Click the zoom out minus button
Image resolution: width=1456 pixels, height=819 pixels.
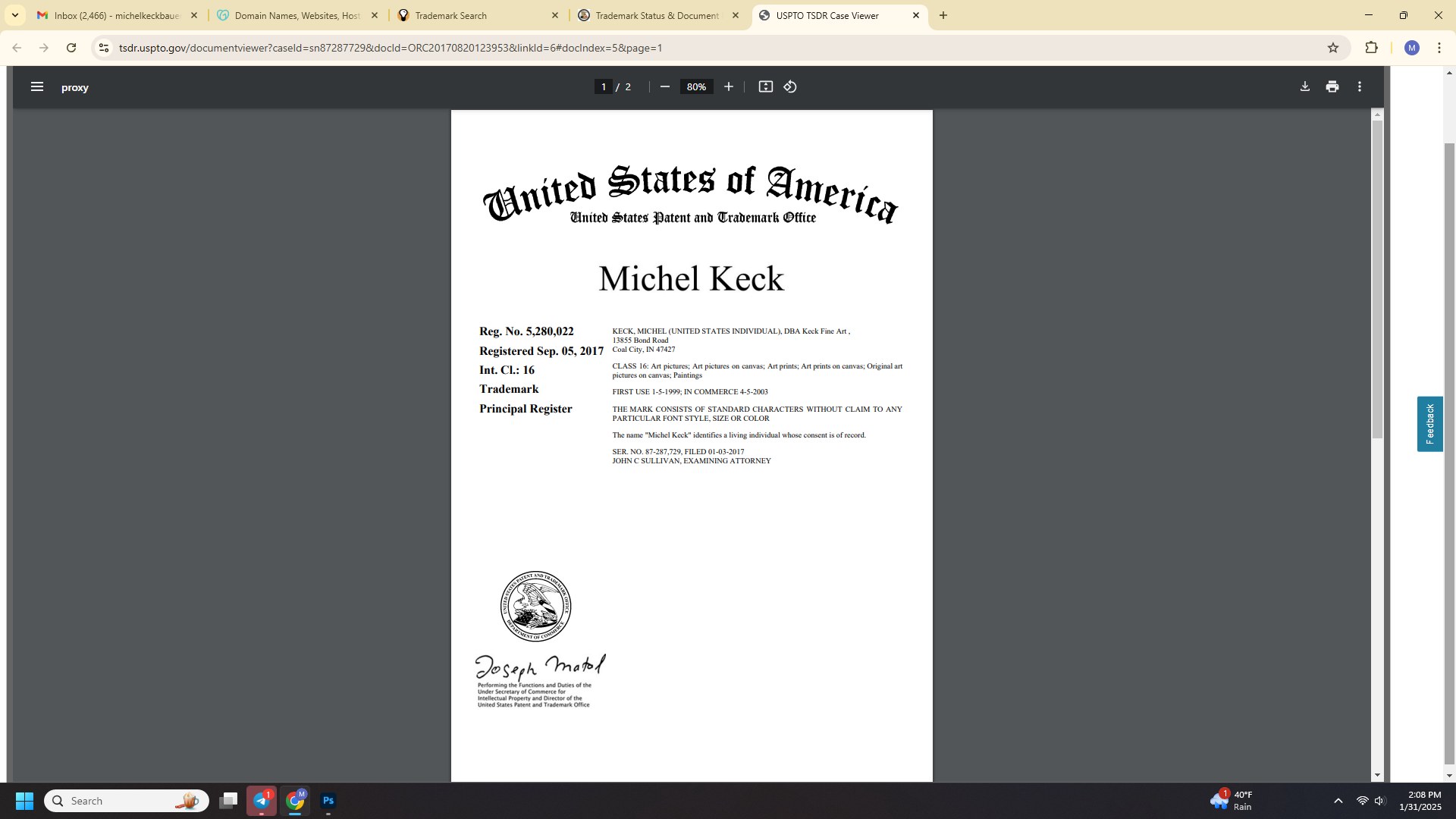665,86
